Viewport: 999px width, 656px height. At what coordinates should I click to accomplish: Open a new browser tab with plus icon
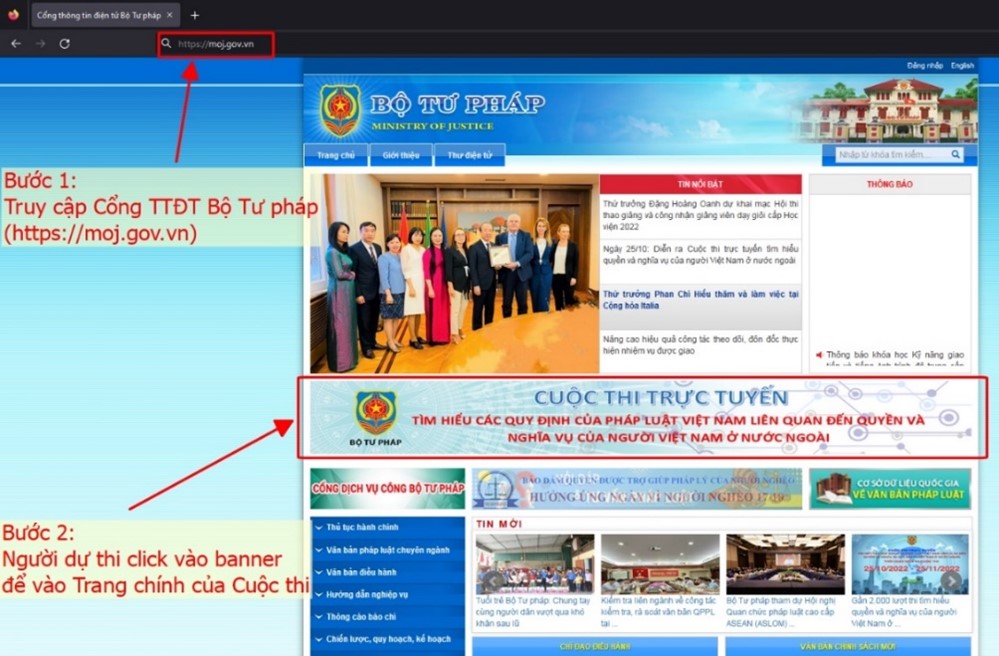195,15
